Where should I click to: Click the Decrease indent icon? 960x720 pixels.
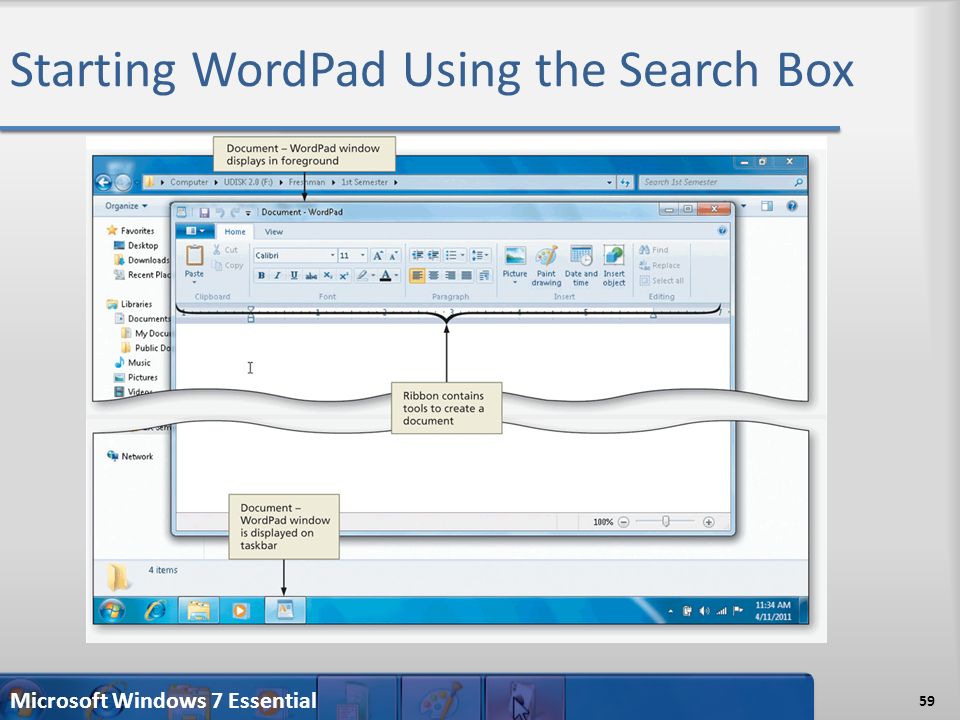coord(417,255)
